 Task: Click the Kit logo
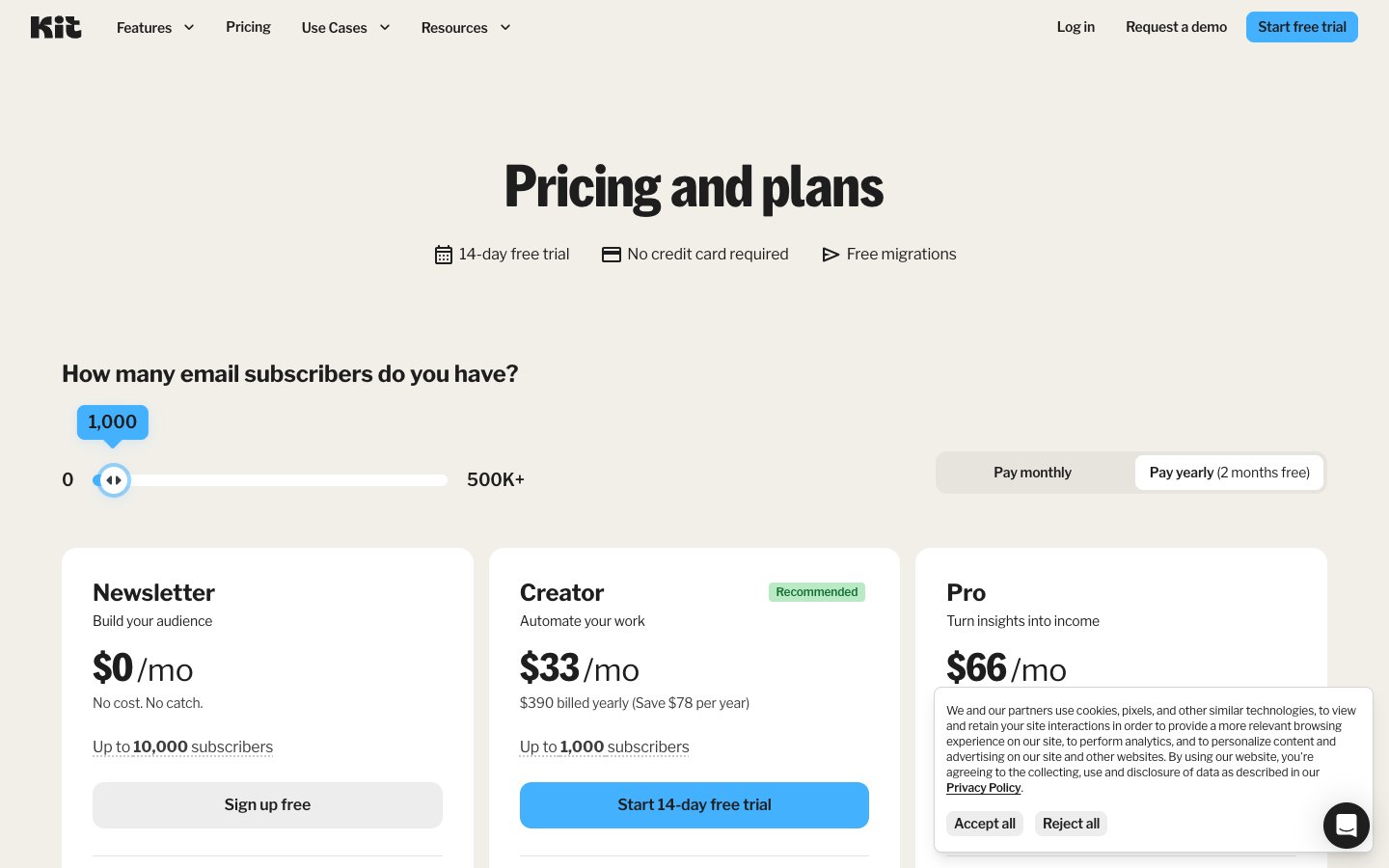[x=56, y=27]
